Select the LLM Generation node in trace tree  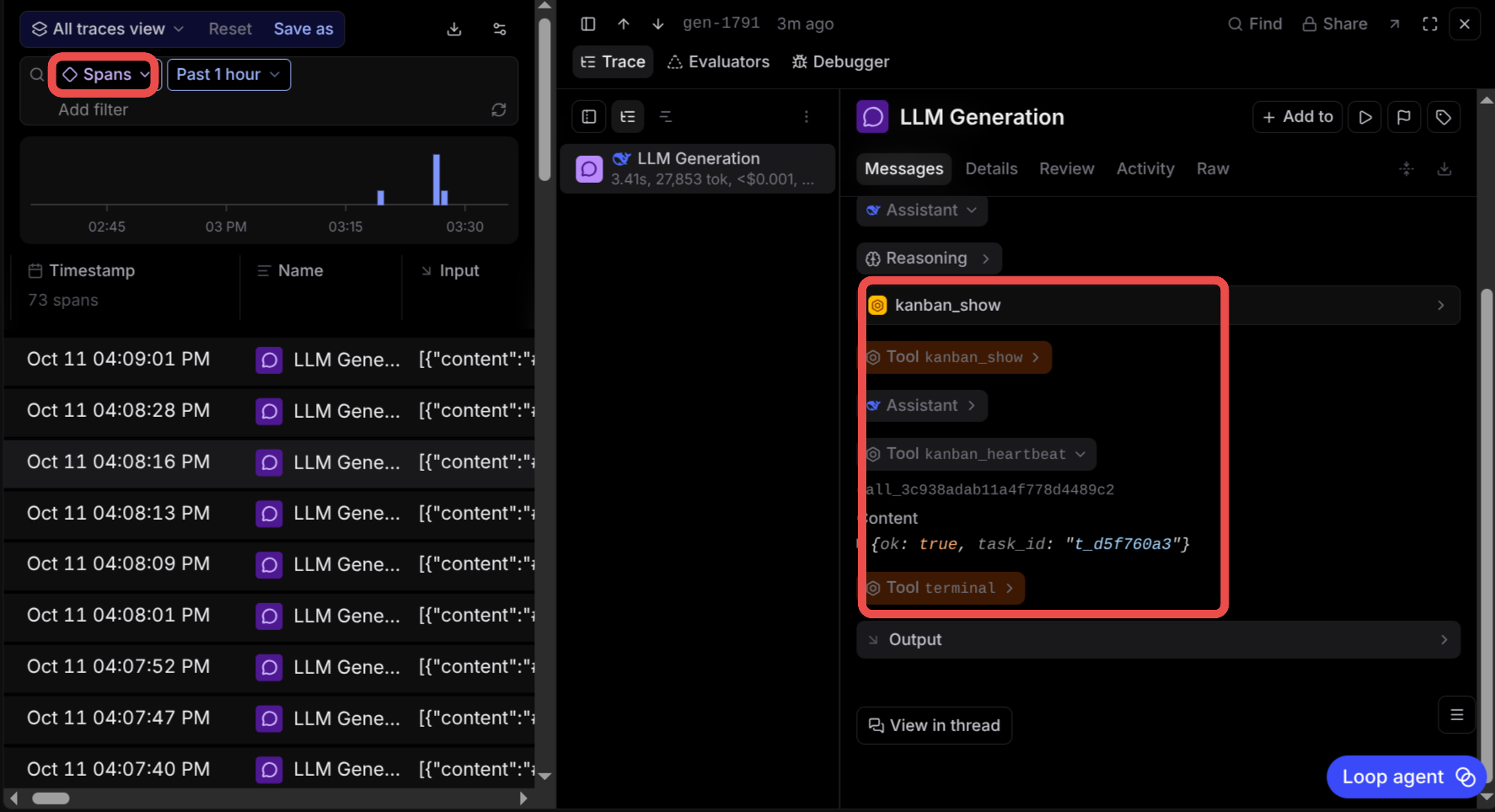(698, 168)
